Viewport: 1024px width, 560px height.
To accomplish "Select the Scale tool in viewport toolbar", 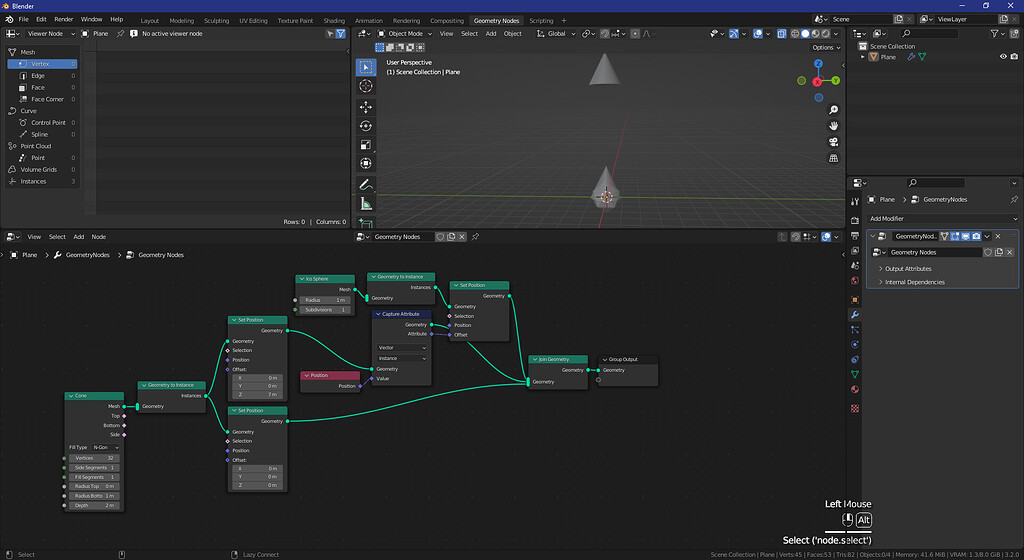I will [x=366, y=144].
